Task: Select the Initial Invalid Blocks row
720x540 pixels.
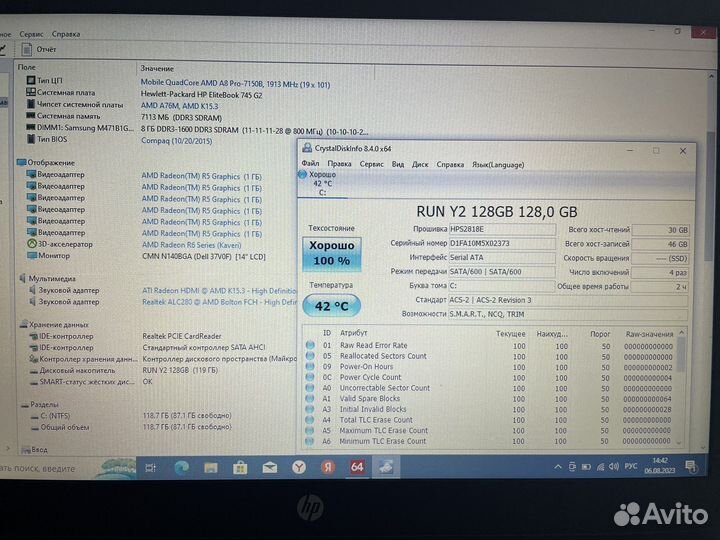Action: (x=490, y=409)
